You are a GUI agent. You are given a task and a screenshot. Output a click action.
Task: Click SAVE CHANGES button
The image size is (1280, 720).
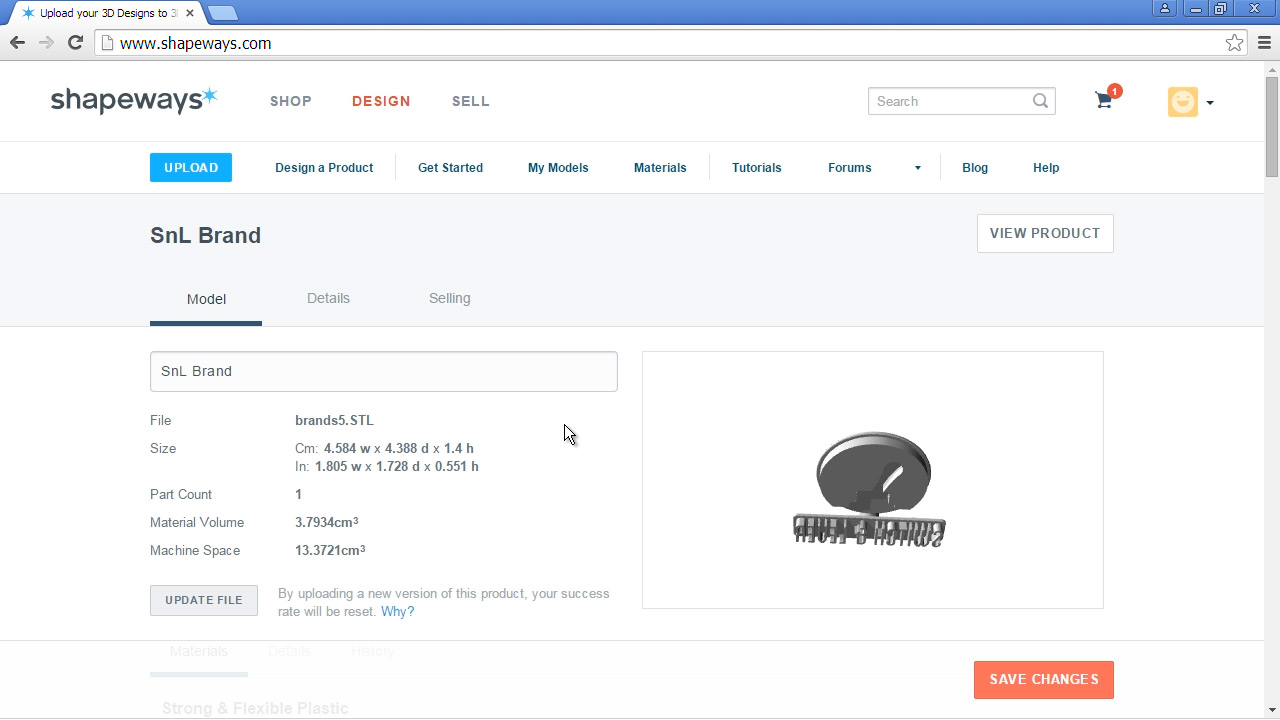(x=1044, y=680)
